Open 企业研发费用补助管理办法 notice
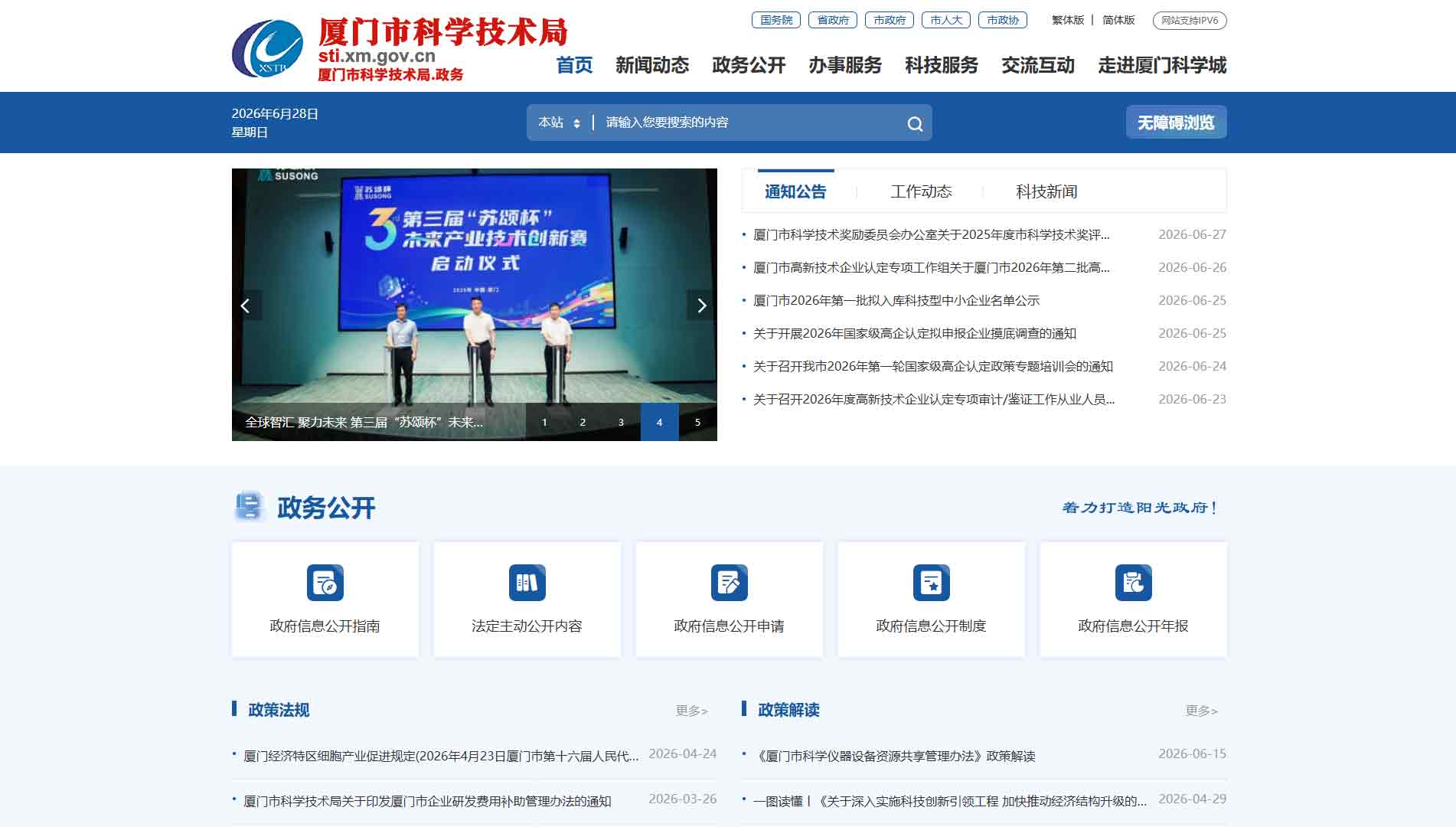 (427, 801)
